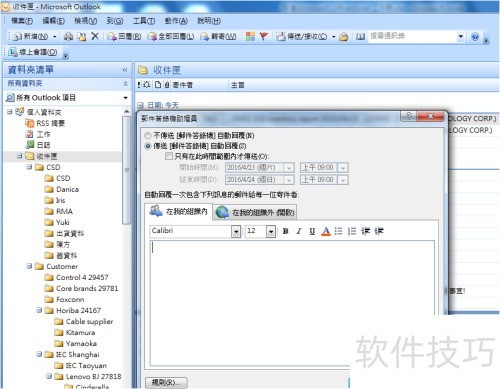Click the folder icon after 傳送/接收

(x=344, y=37)
